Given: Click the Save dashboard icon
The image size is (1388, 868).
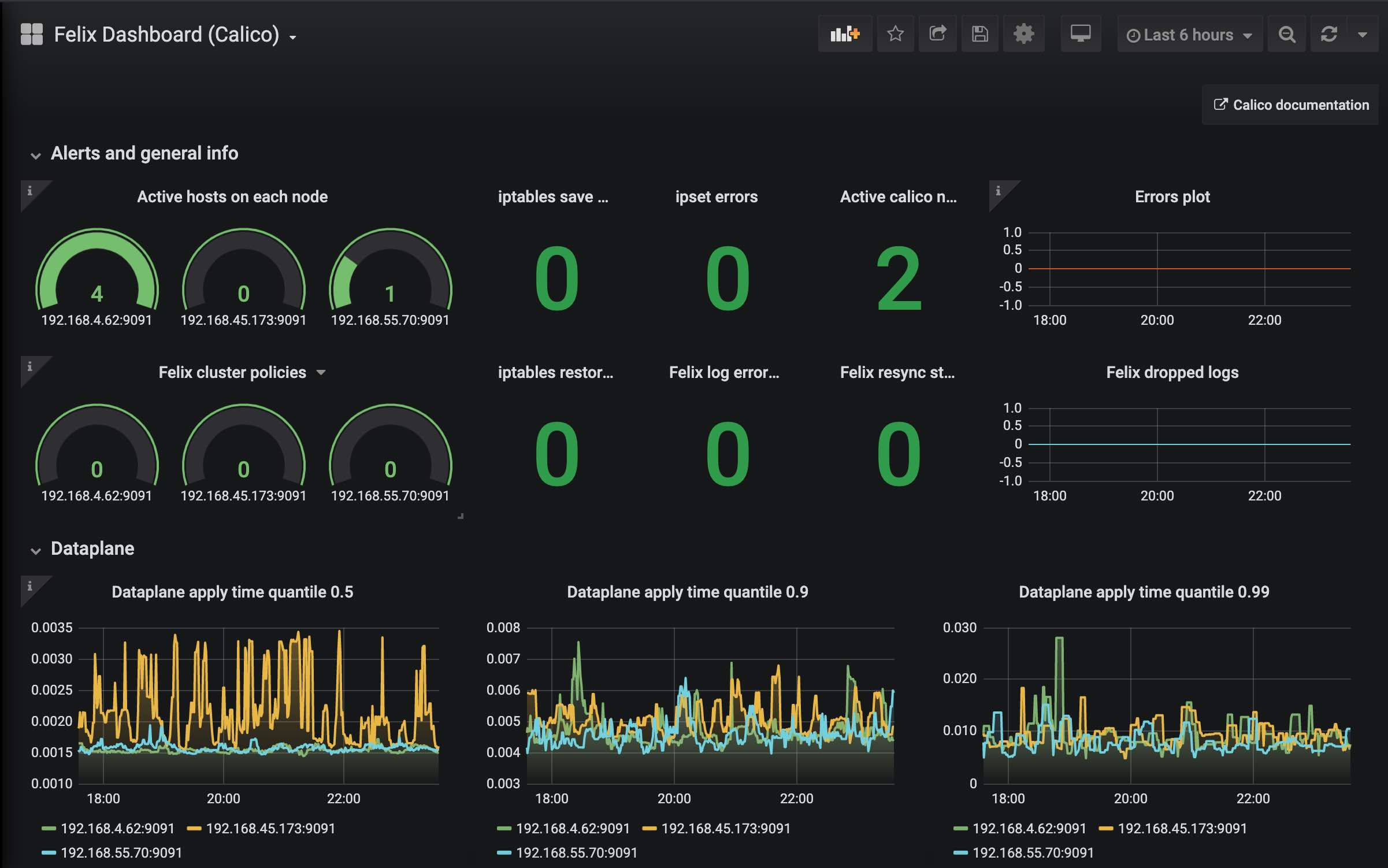Looking at the screenshot, I should (x=980, y=34).
